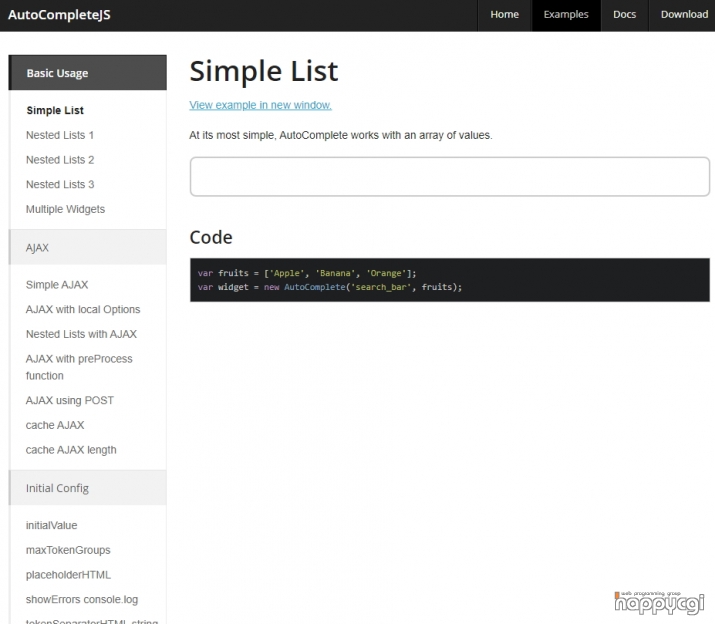Select Simple List in sidebar
715x624 pixels.
(55, 110)
